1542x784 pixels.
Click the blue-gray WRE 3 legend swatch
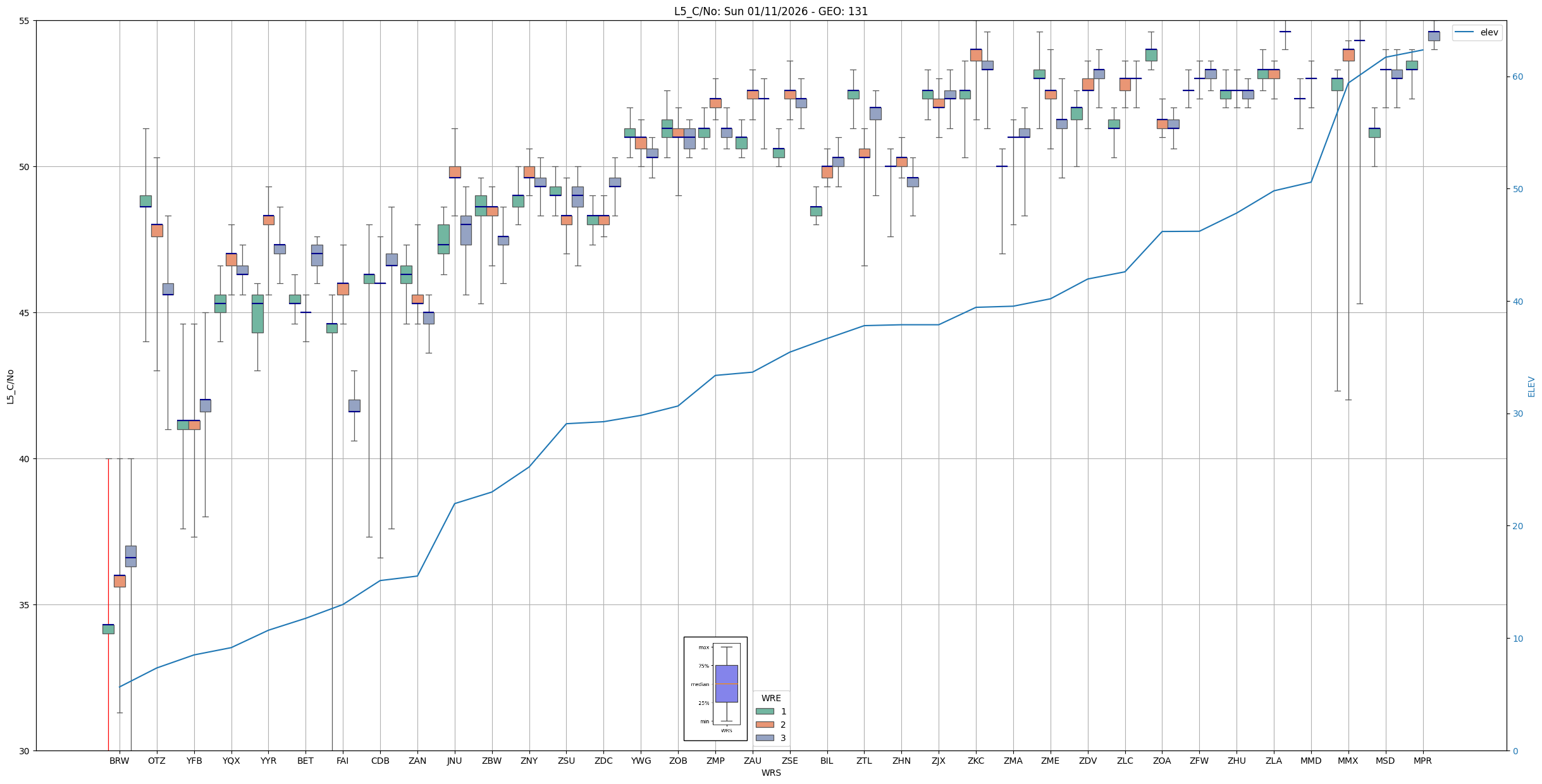point(765,738)
